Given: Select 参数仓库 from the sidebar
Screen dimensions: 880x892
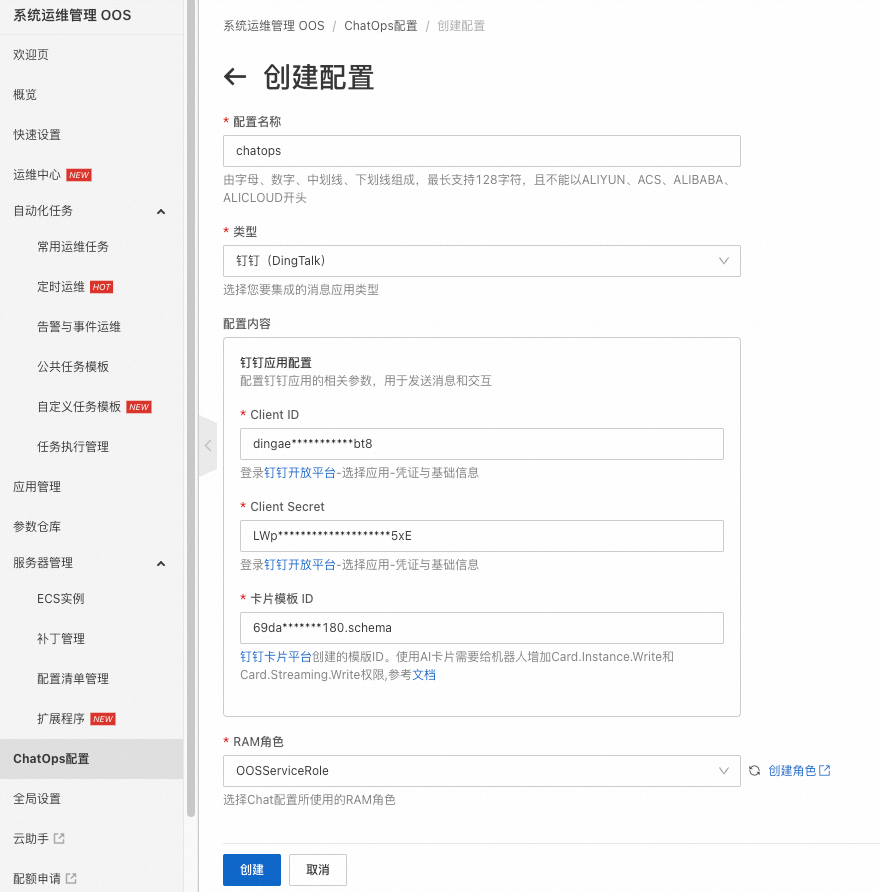Looking at the screenshot, I should pos(37,527).
